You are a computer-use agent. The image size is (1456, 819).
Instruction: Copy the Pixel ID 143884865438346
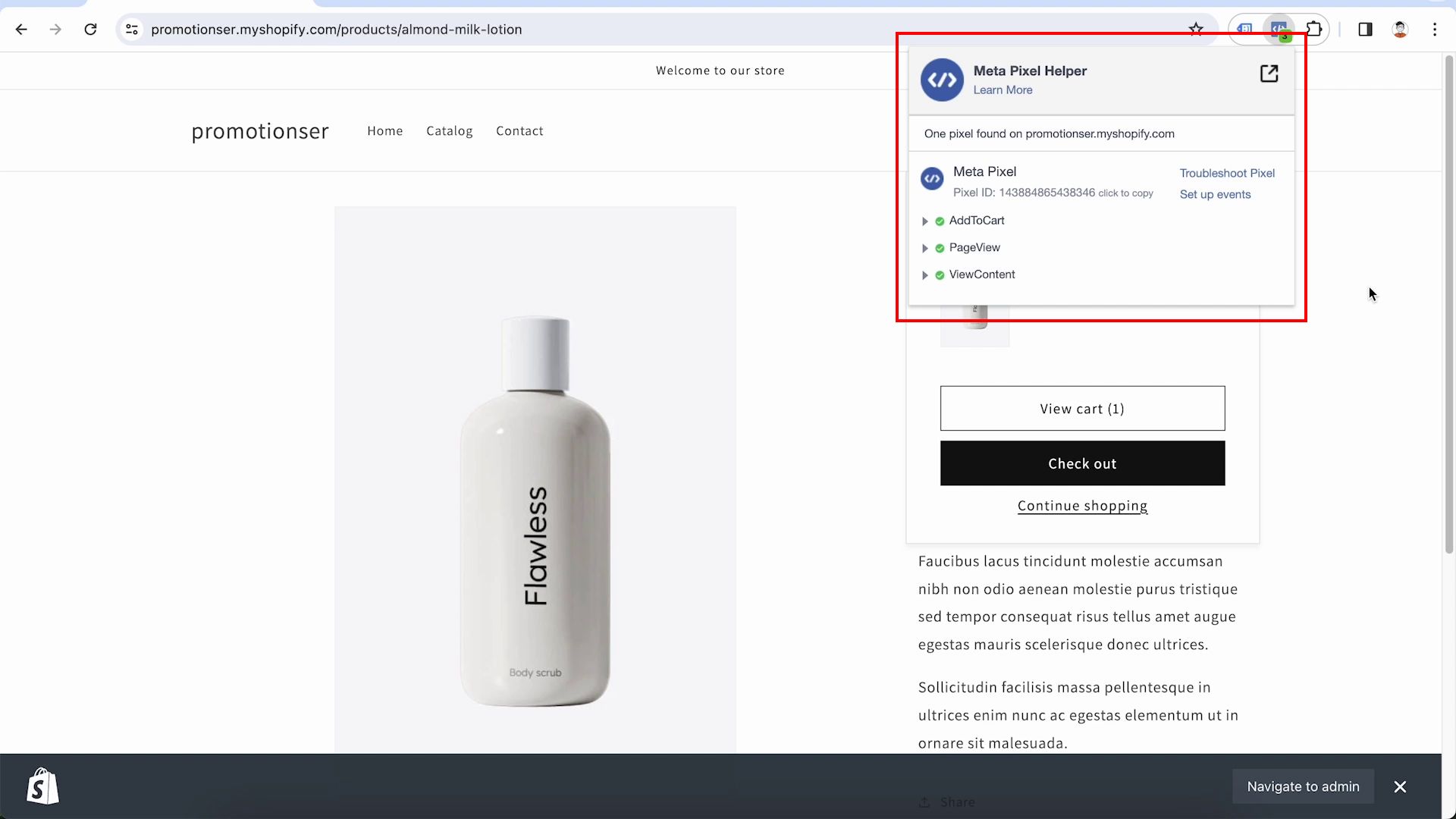pos(1053,193)
